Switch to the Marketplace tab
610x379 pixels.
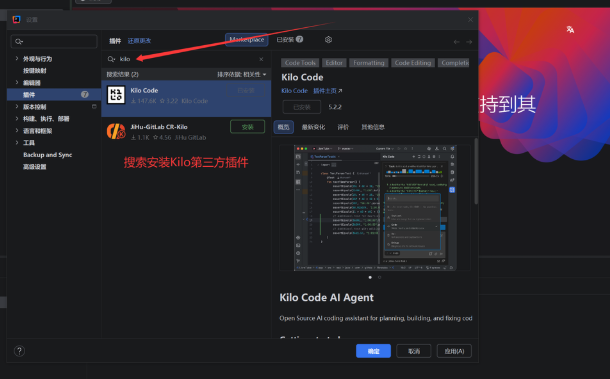coord(247,40)
